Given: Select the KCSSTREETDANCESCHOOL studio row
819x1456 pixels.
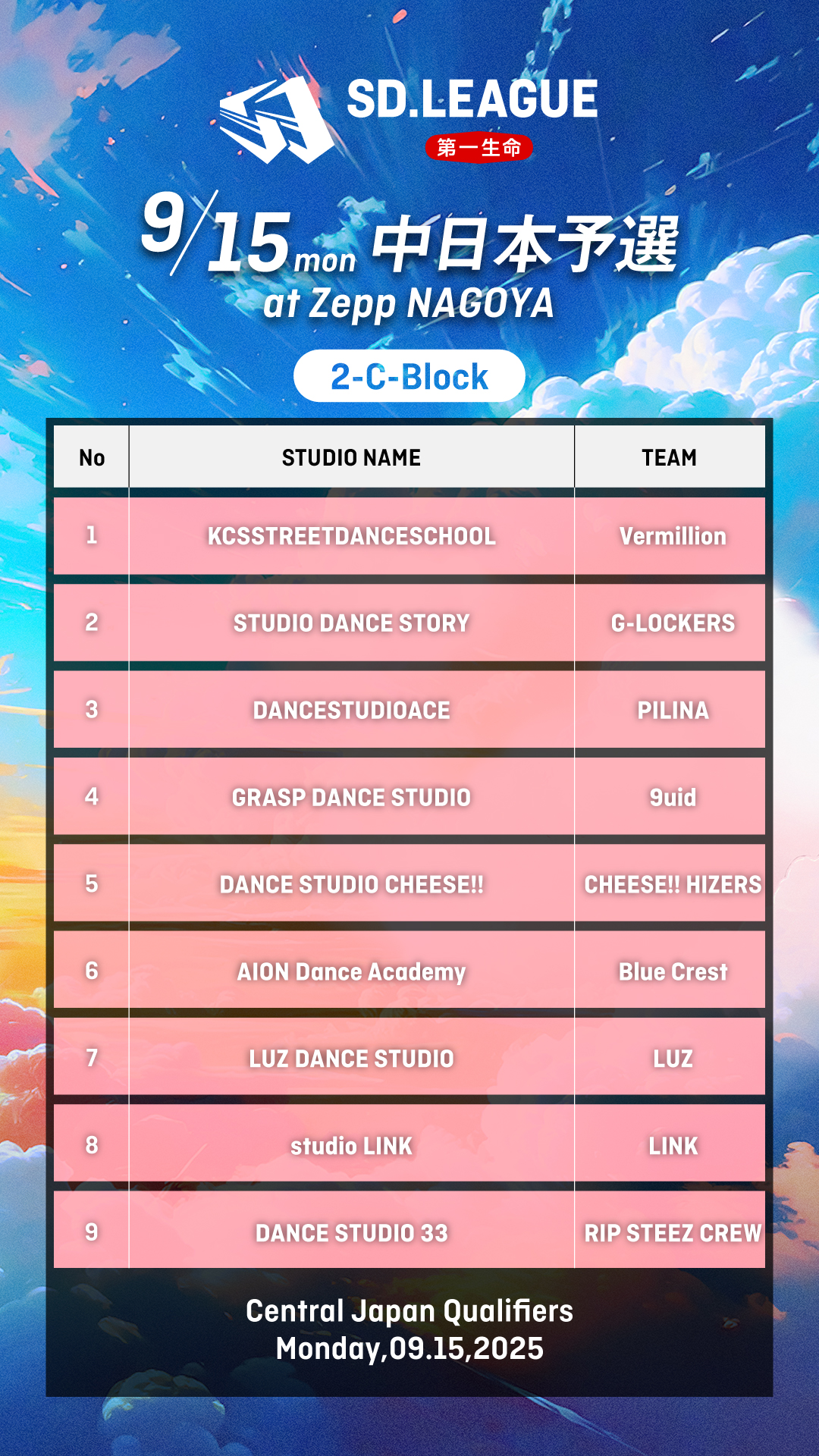Looking at the screenshot, I should 351,536.
